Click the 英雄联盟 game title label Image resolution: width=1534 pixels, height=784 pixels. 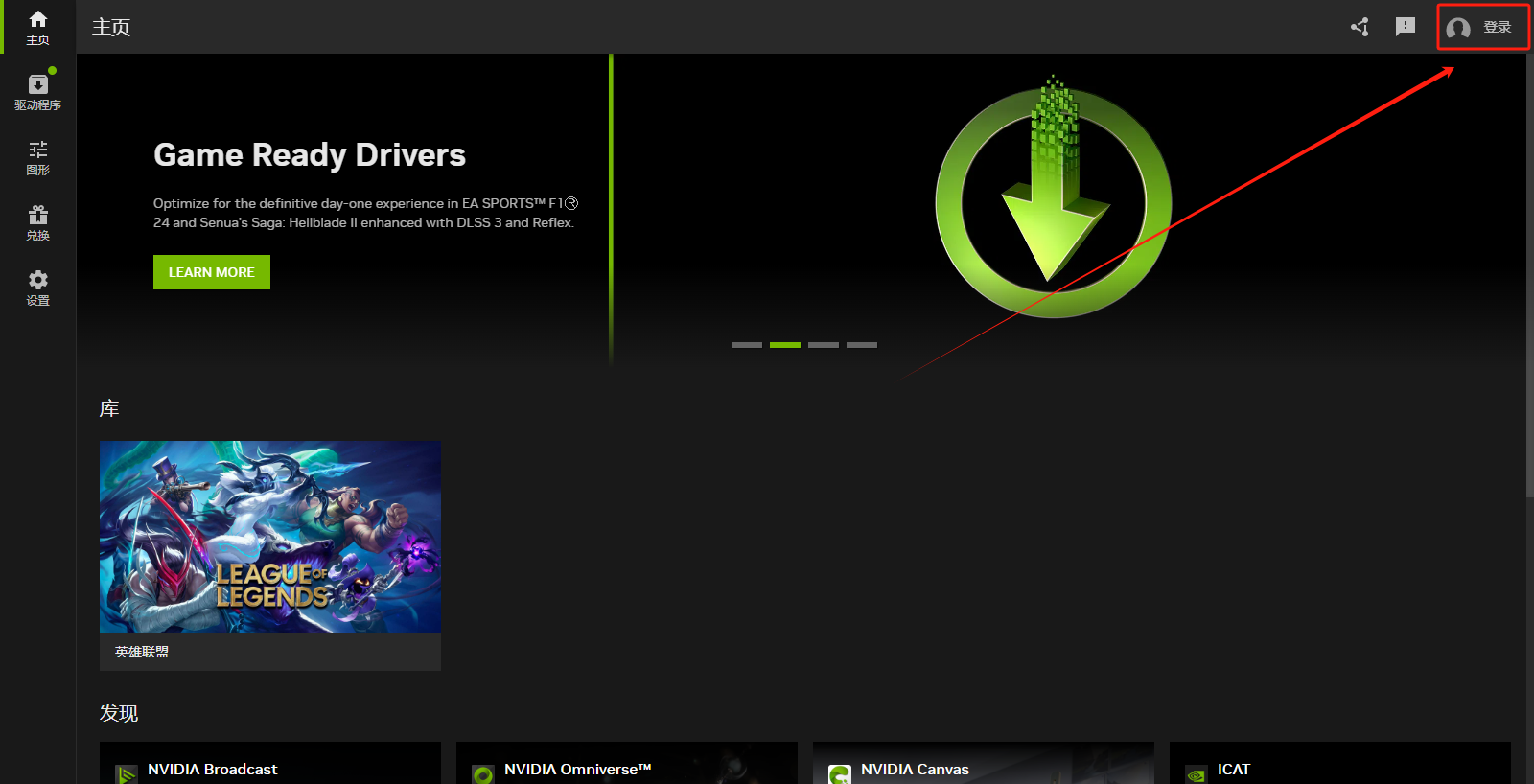(x=142, y=652)
